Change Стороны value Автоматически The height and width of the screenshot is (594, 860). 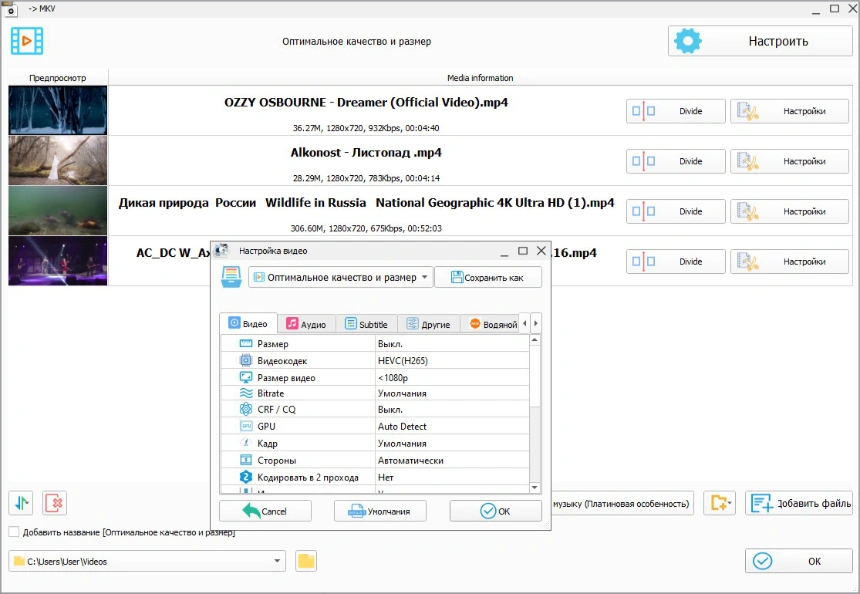point(452,460)
